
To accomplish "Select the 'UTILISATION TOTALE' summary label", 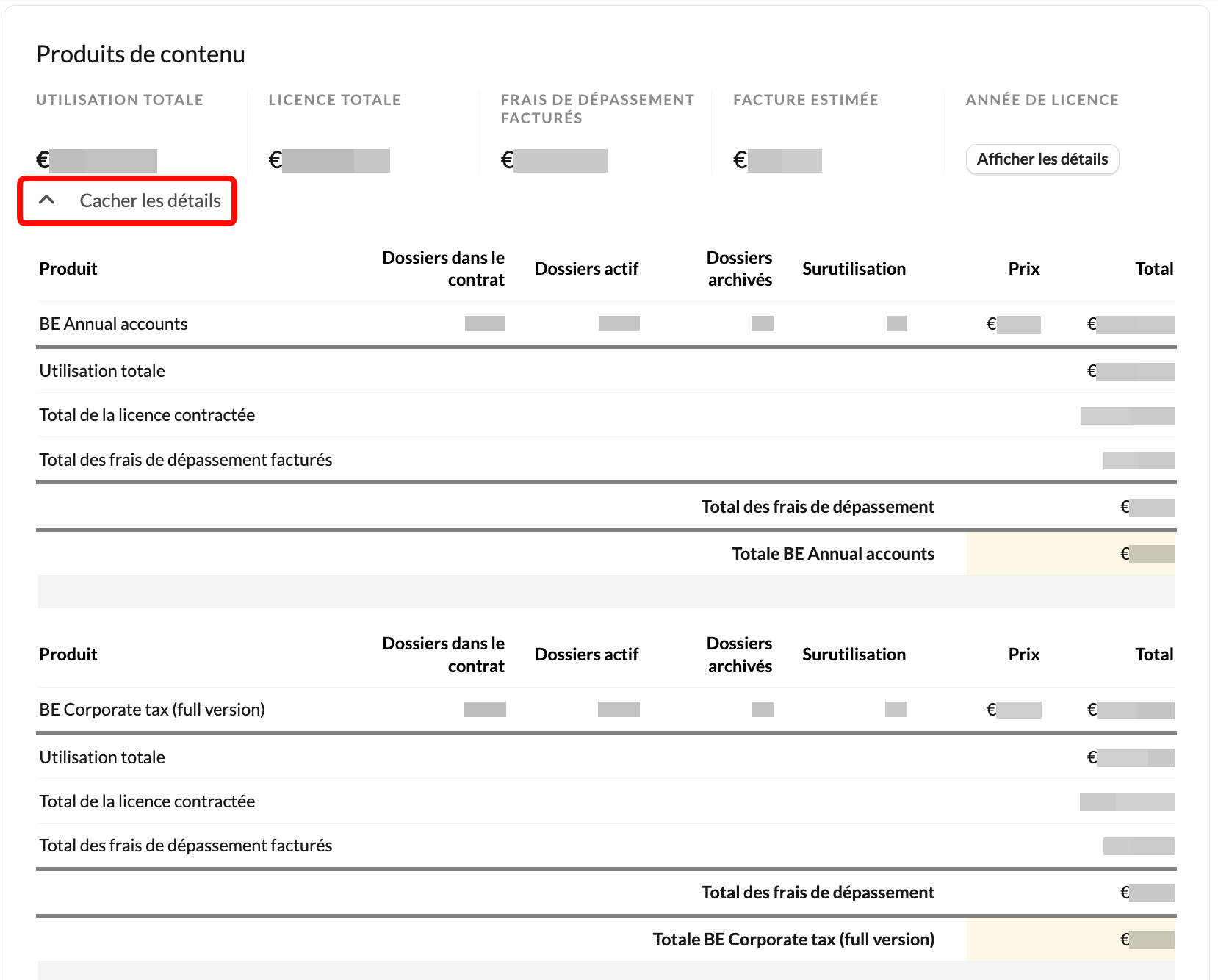I will 120,100.
